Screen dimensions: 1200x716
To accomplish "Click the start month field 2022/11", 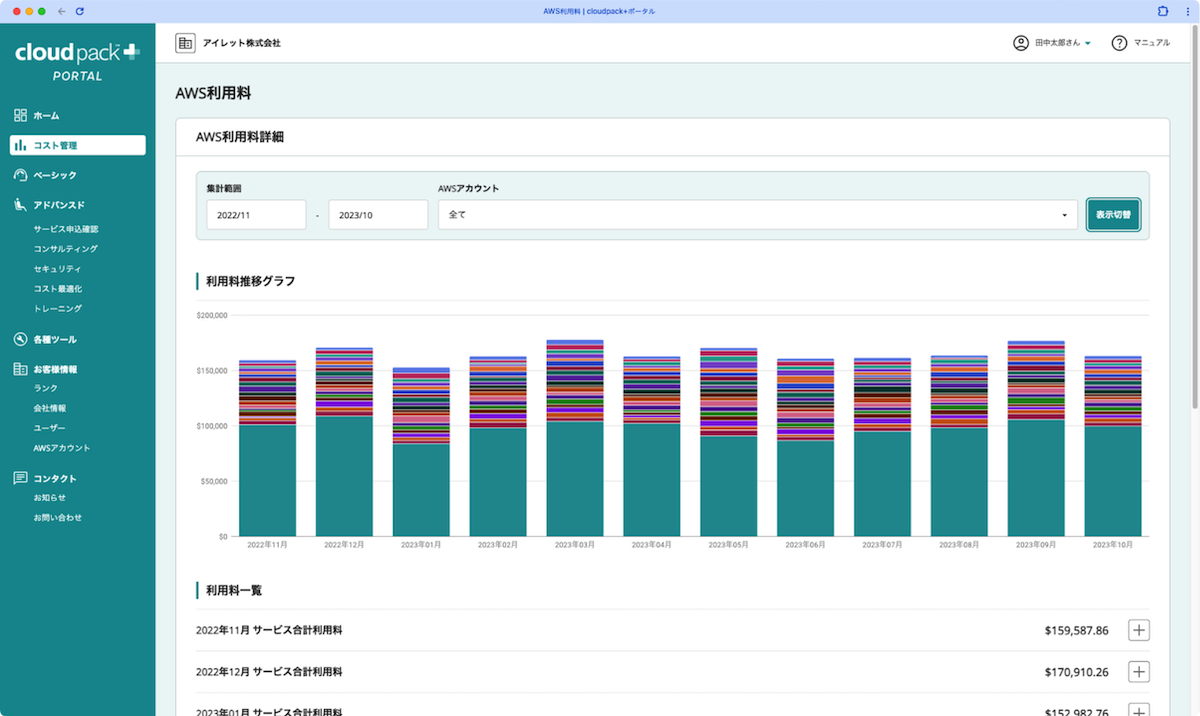I will pyautogui.click(x=256, y=215).
